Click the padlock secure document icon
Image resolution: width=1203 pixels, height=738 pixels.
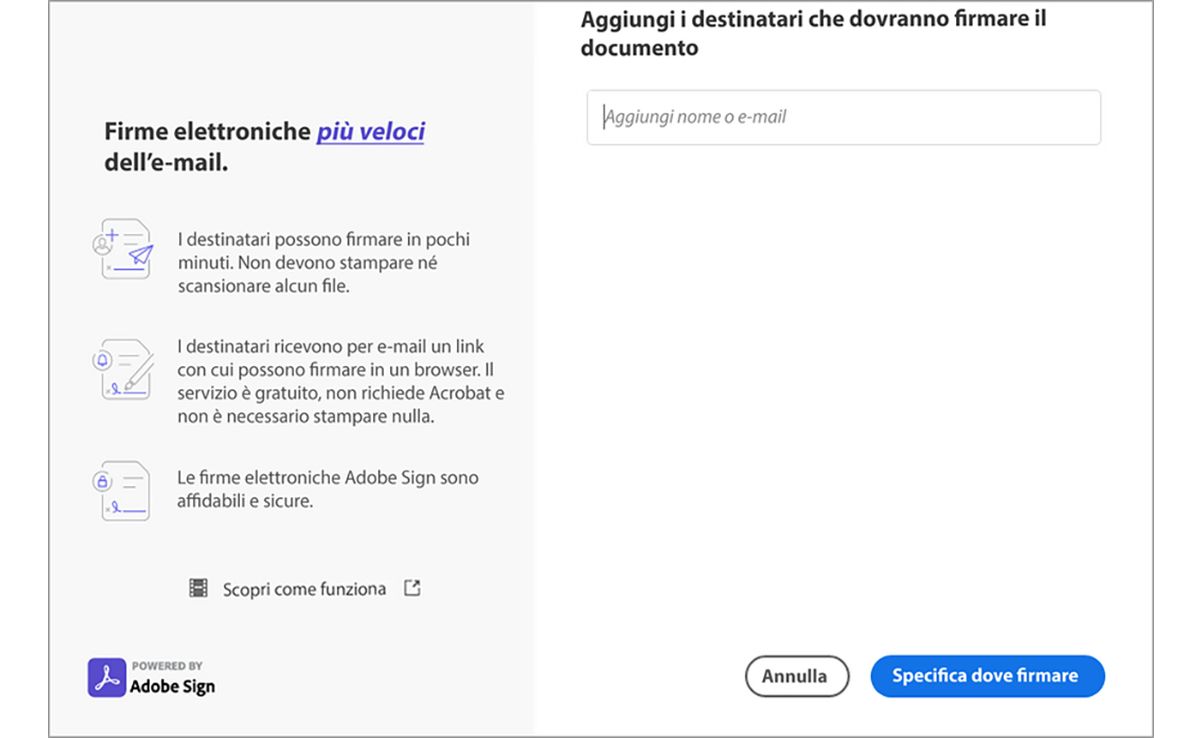tap(125, 490)
